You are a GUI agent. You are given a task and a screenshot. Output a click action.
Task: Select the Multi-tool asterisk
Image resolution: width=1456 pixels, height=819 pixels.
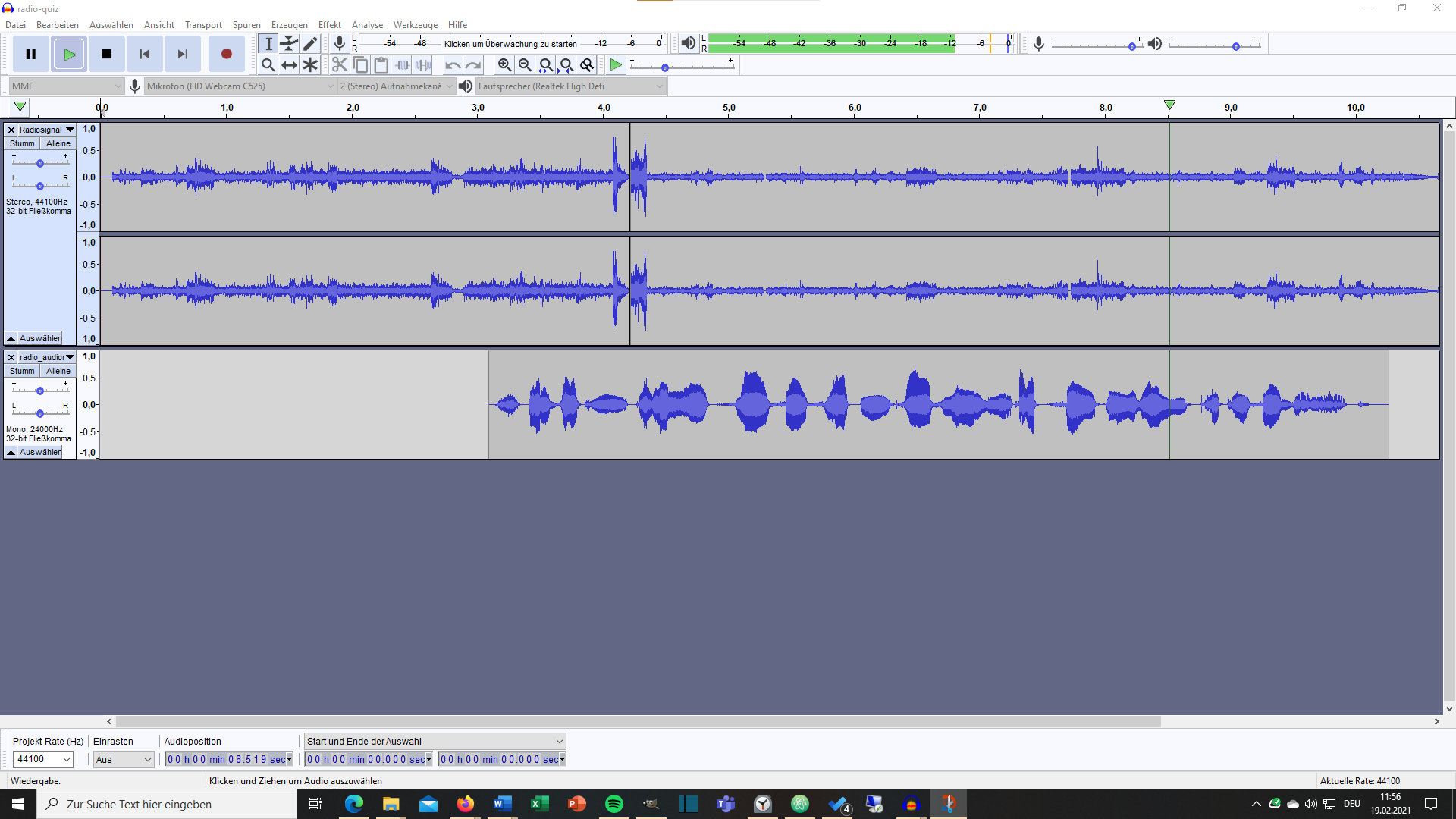310,65
